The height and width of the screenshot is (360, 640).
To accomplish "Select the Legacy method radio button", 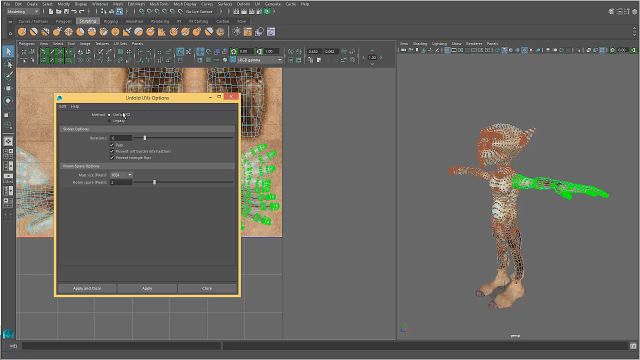I will (x=109, y=121).
